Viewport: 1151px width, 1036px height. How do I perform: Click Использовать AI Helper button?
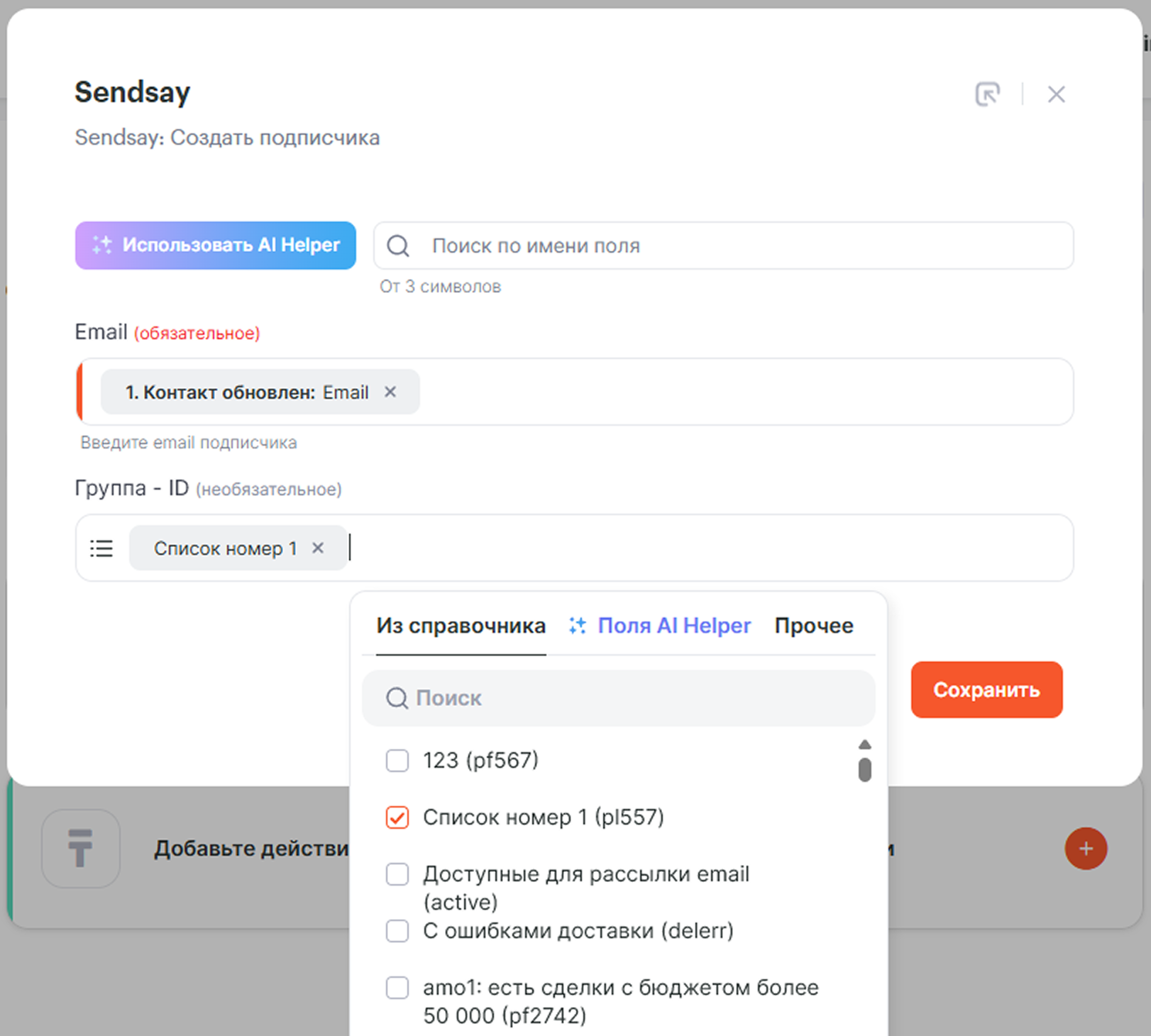pyautogui.click(x=216, y=246)
